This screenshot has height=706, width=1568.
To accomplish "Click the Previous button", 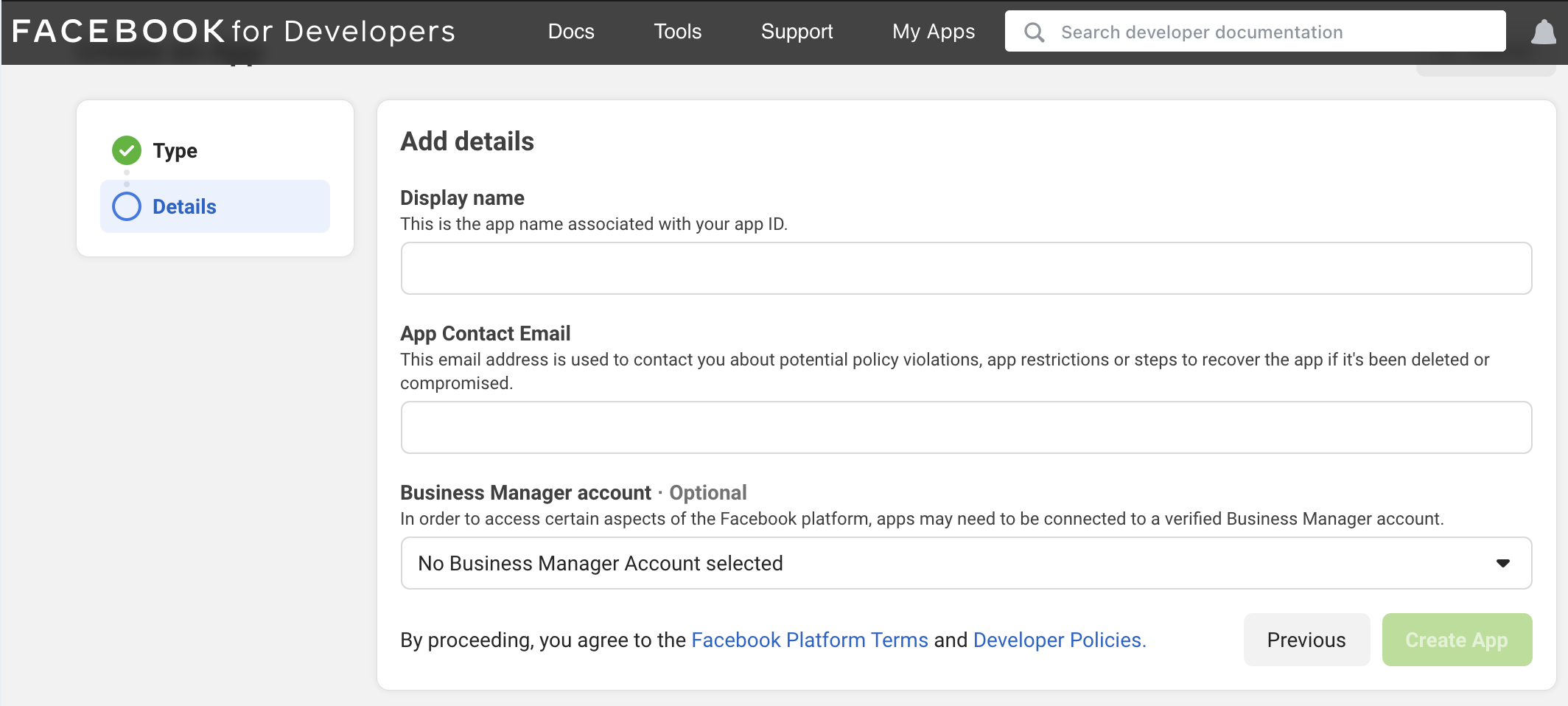I will click(x=1306, y=640).
